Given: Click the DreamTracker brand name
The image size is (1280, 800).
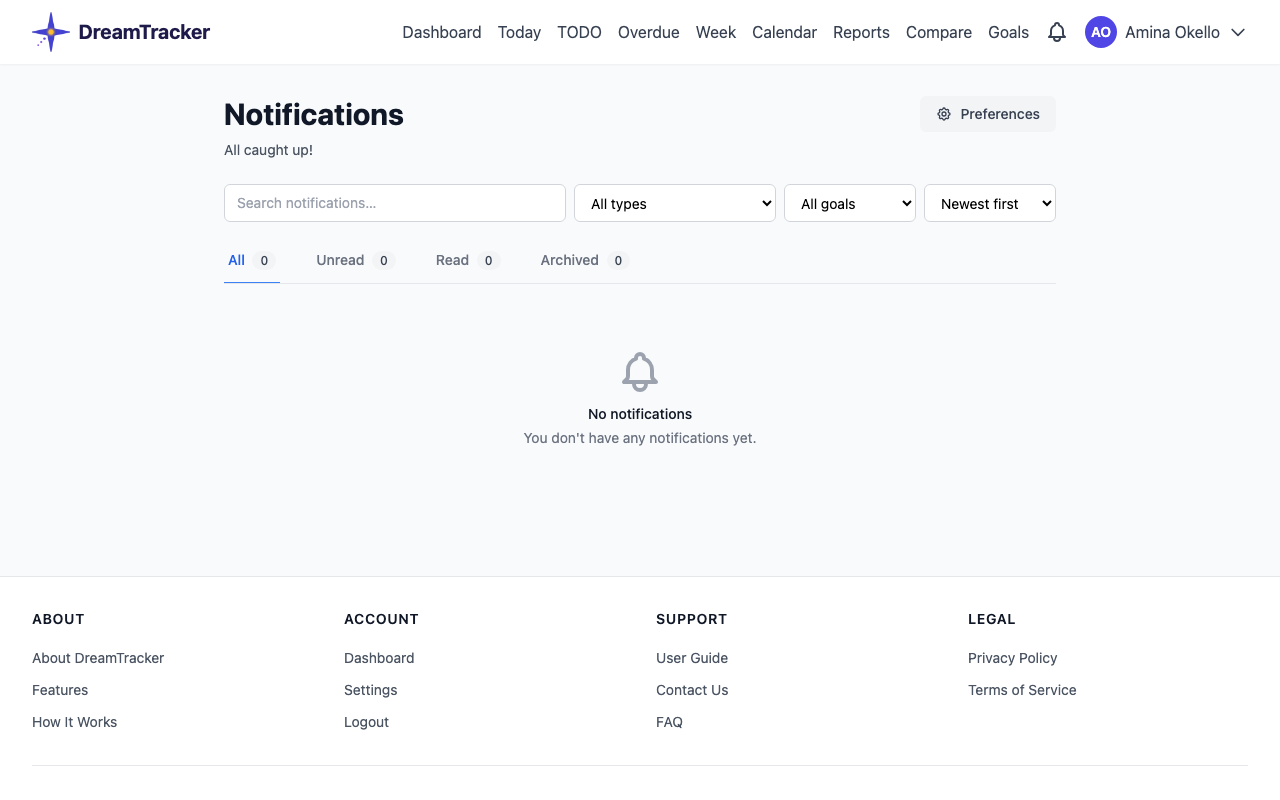Looking at the screenshot, I should coord(144,32).
